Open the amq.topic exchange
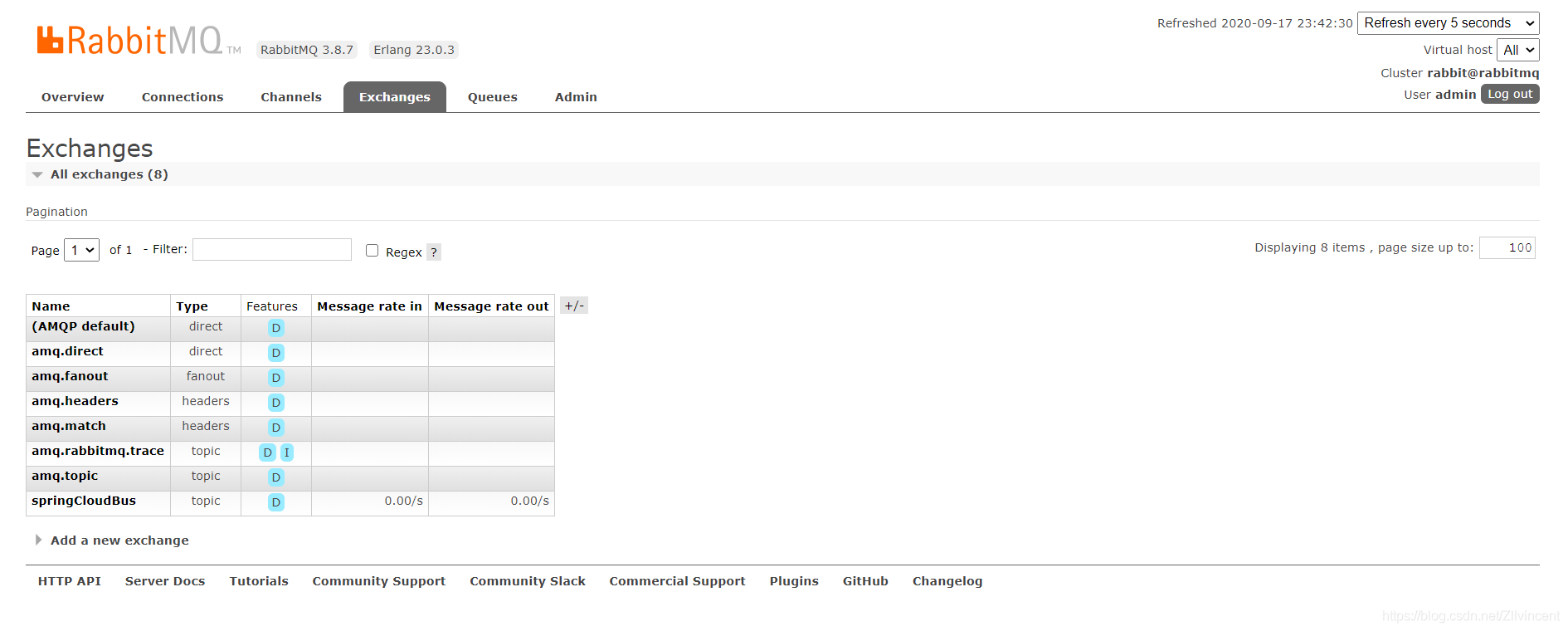Viewport: 1568px width, 631px height. coord(65,476)
